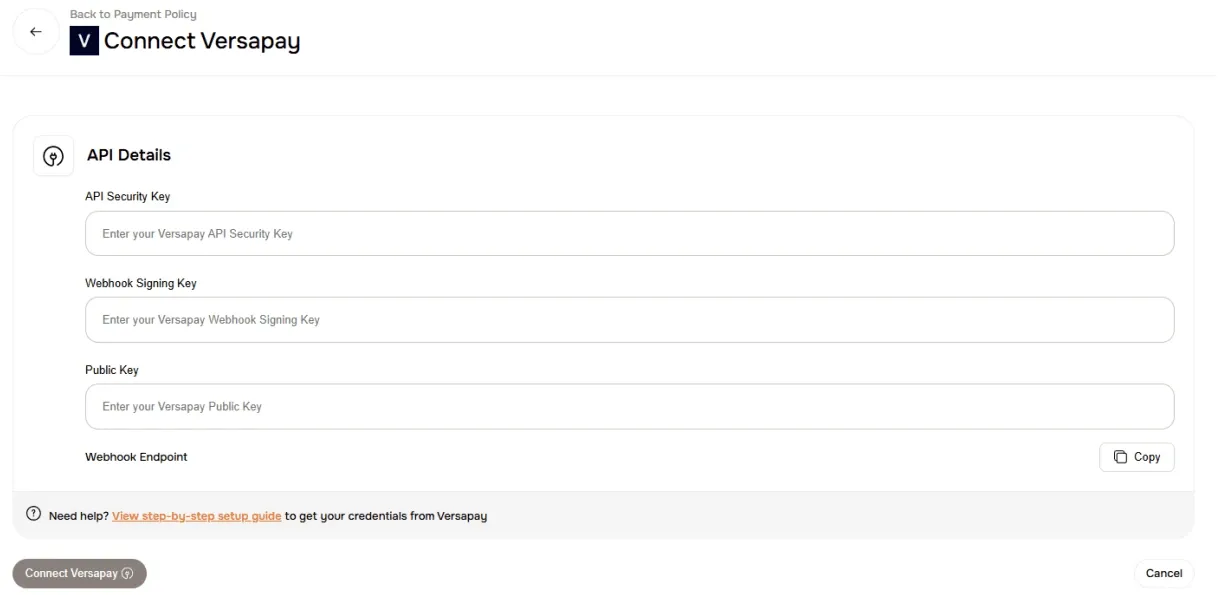The width and height of the screenshot is (1218, 595).
Task: Focus the Public Key input field
Action: pos(628,406)
